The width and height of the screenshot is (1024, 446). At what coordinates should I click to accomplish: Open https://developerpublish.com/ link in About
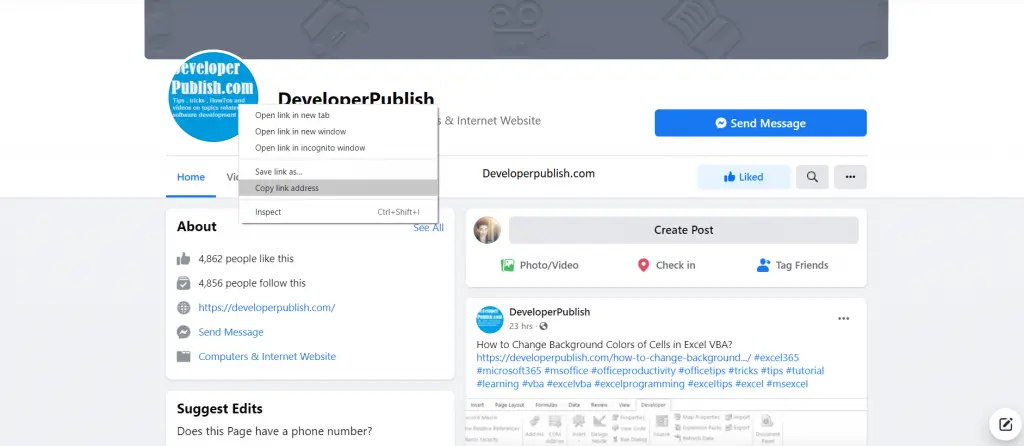point(266,308)
